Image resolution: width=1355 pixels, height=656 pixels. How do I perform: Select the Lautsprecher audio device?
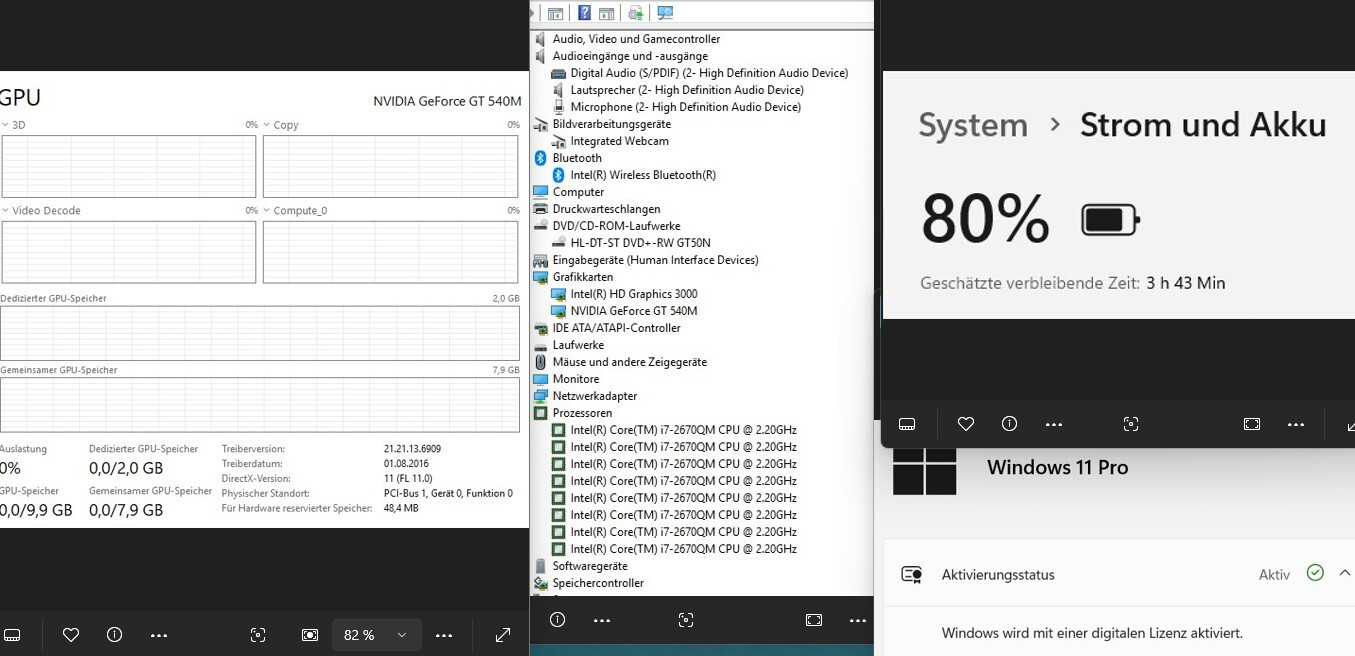pos(687,90)
